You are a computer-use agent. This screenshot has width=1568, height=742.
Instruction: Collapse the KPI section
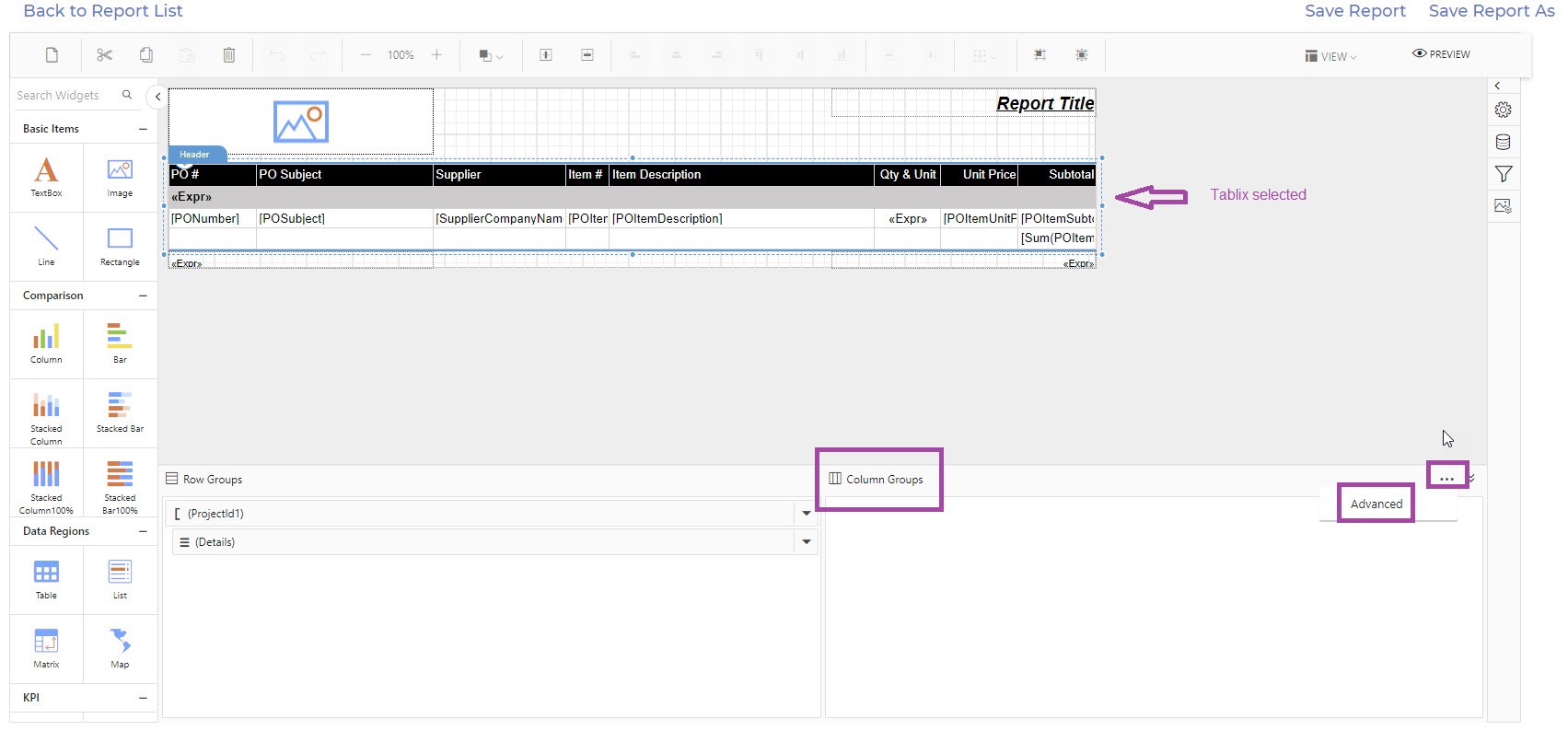[x=143, y=698]
